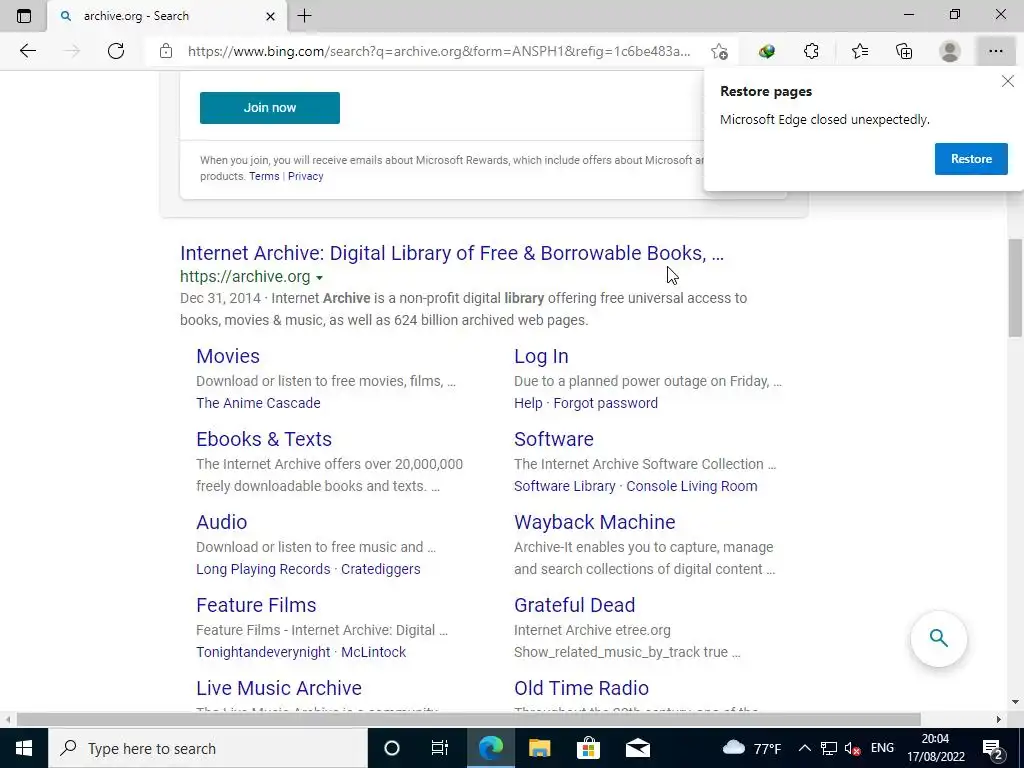
Task: Open the Software sitelink
Action: 554,439
